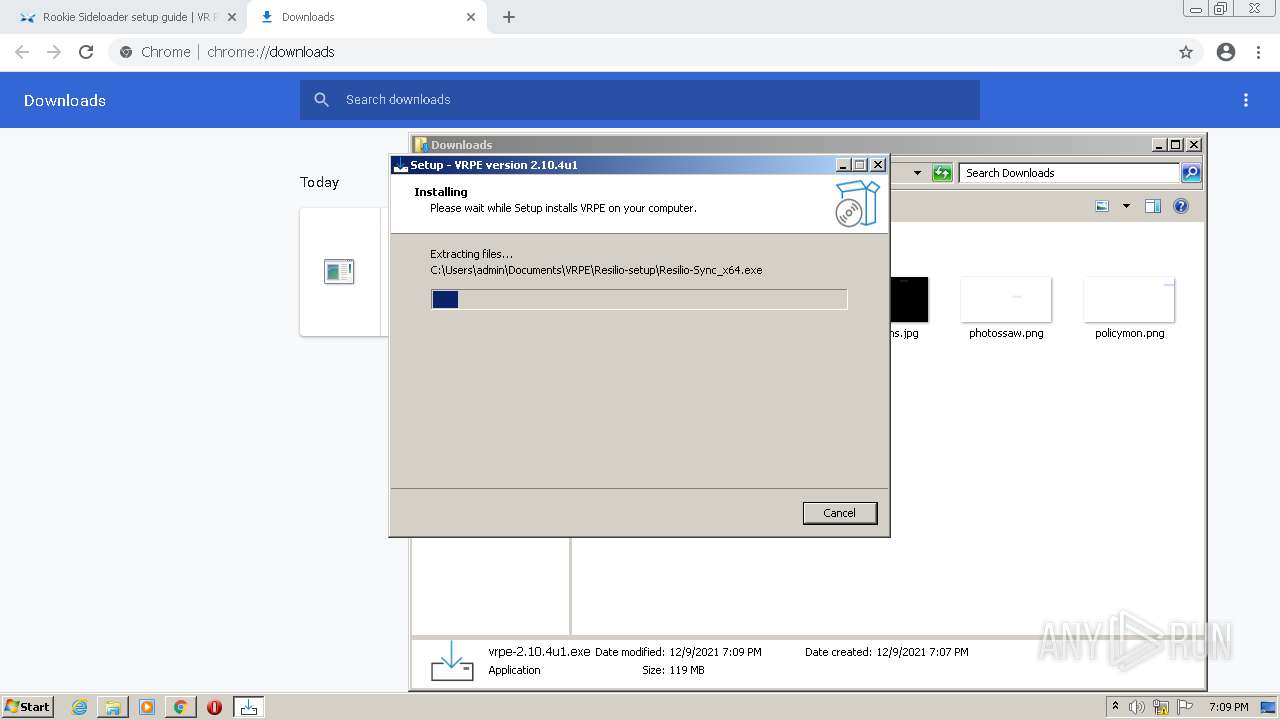Open Windows Media Player from the taskbar
This screenshot has height=720, width=1280.
147,707
